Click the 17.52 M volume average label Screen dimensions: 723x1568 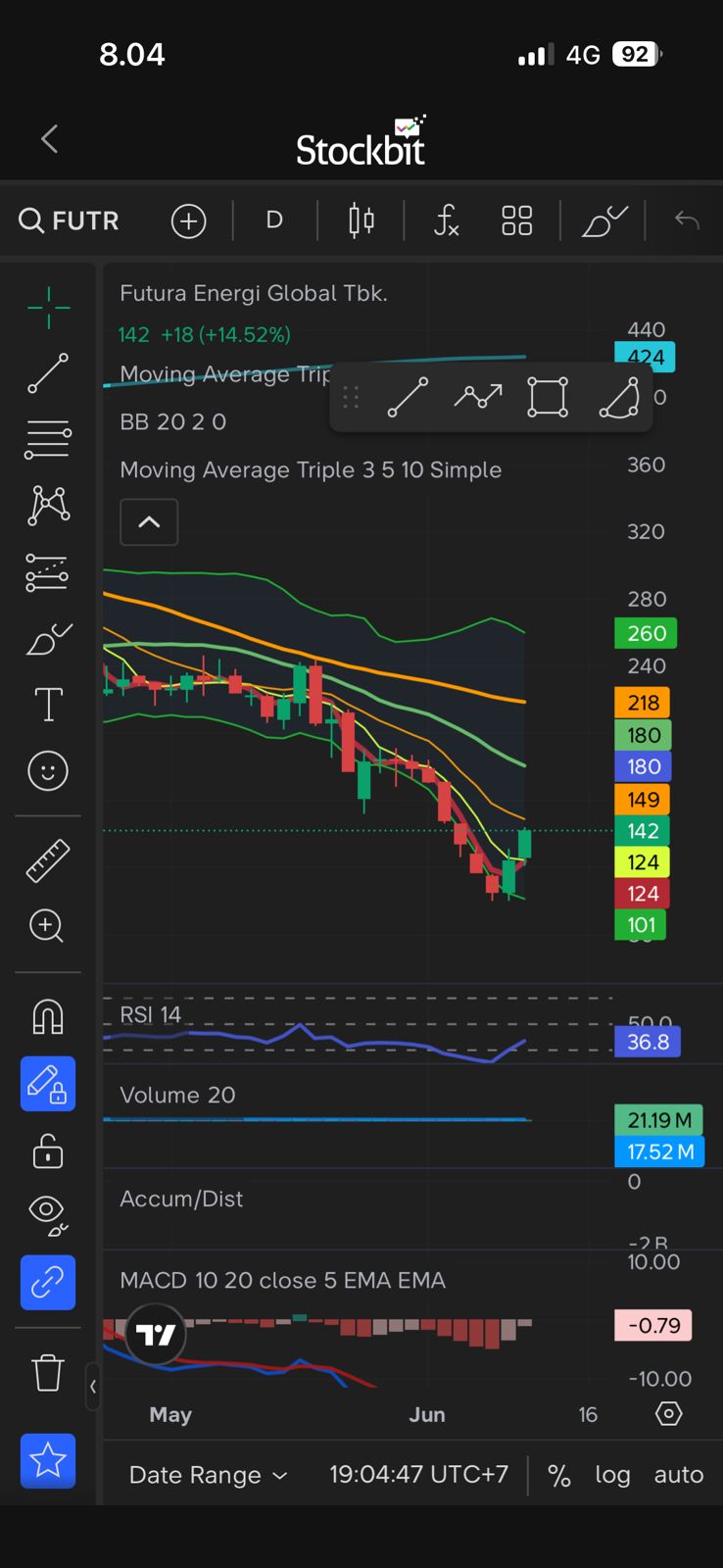(659, 1151)
